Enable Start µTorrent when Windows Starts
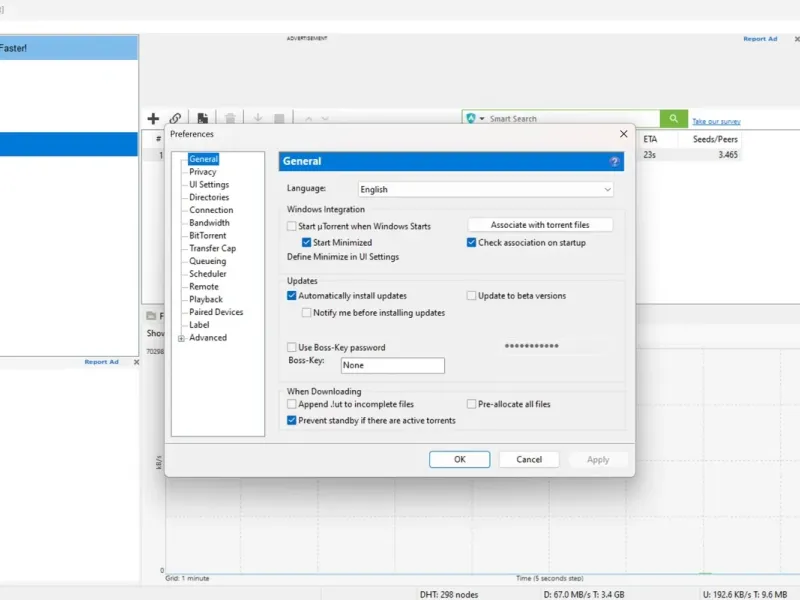The width and height of the screenshot is (800, 600). coord(291,226)
